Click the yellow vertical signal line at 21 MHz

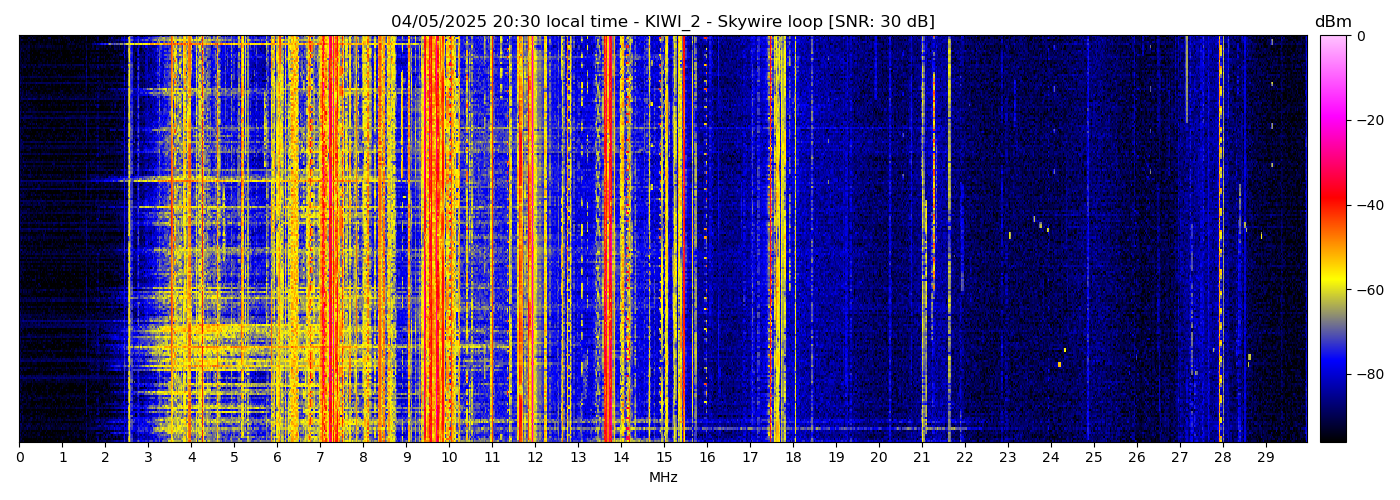click(x=922, y=240)
